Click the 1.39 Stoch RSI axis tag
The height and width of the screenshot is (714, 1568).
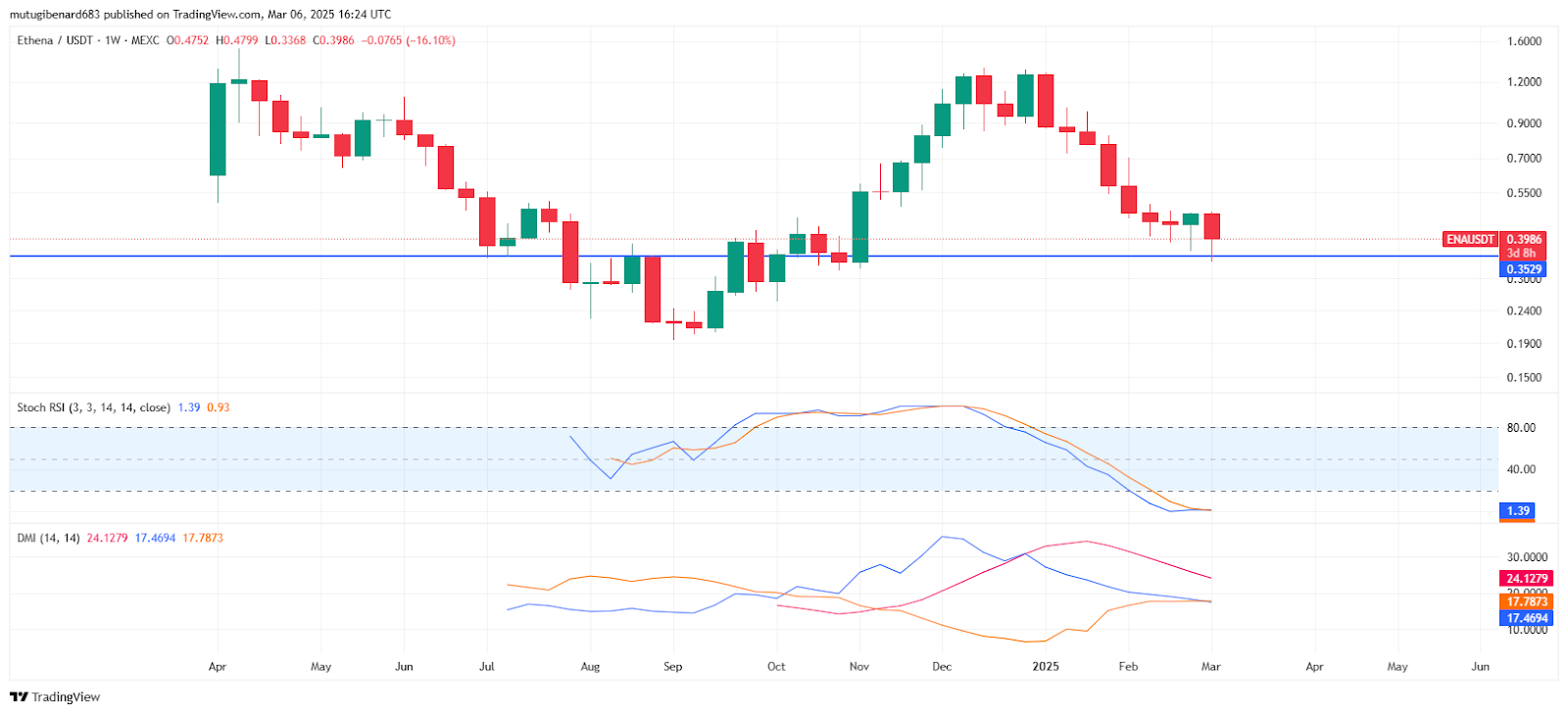click(x=1518, y=511)
